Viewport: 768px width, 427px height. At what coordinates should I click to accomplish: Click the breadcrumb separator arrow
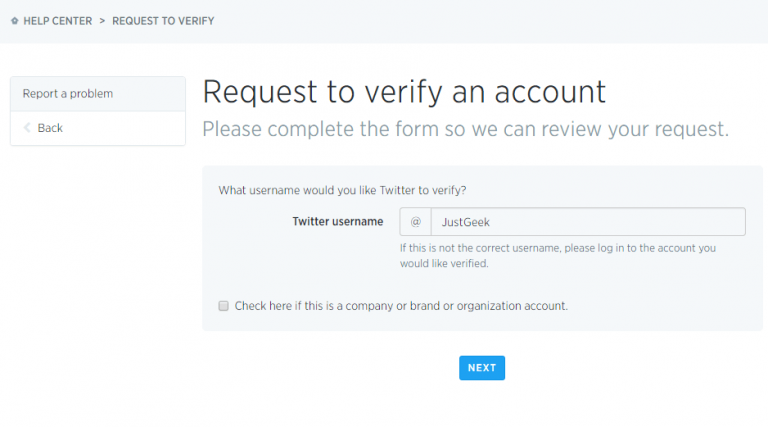tap(102, 21)
